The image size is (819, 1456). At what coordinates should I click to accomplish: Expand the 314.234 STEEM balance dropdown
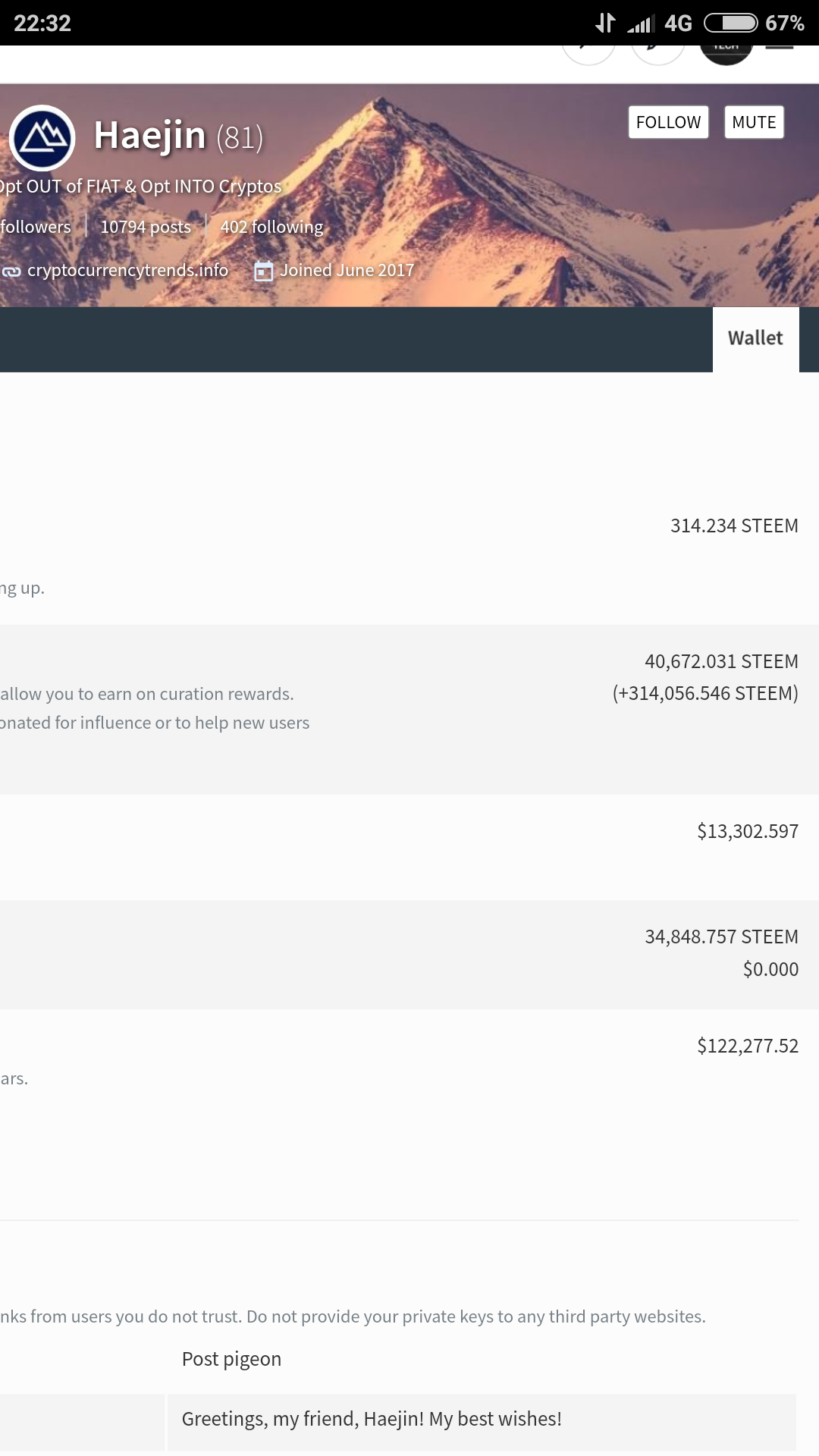[733, 526]
